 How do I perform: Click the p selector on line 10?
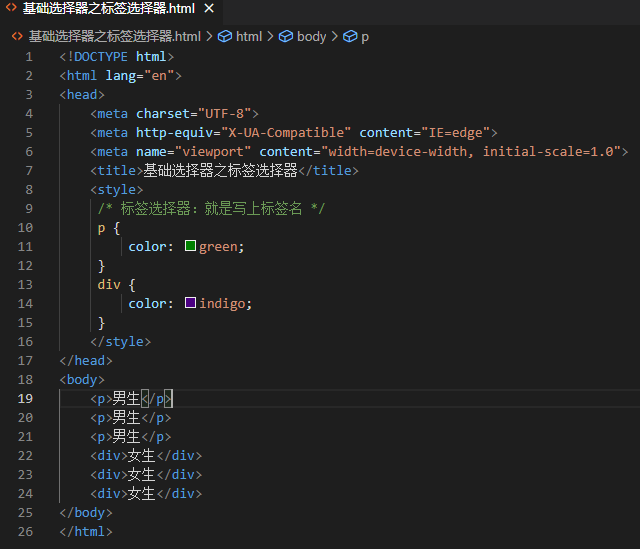(x=101, y=228)
